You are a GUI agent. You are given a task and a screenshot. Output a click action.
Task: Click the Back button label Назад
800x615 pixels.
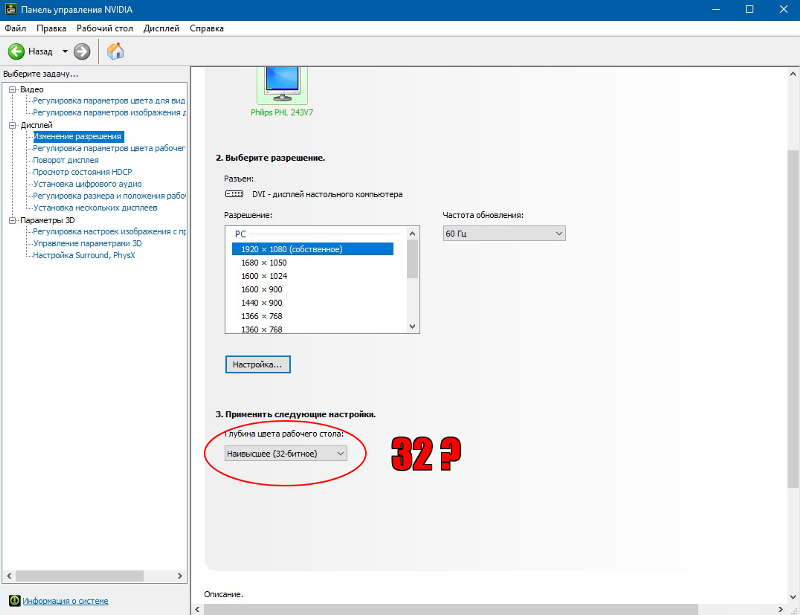click(40, 52)
